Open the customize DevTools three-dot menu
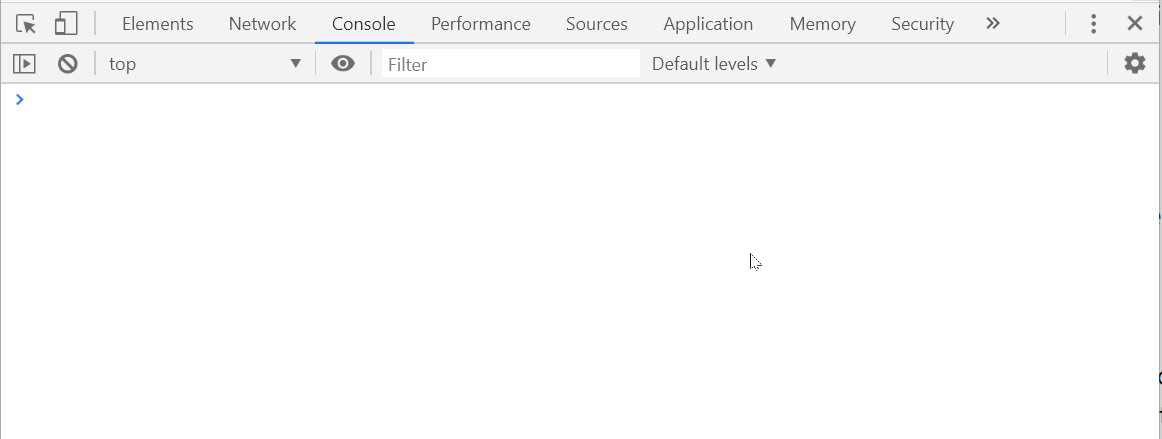 1093,24
